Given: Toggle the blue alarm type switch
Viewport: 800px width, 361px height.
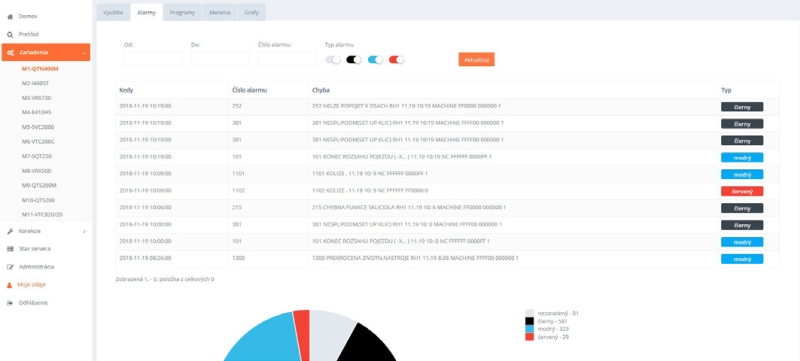Looking at the screenshot, I should click(376, 60).
